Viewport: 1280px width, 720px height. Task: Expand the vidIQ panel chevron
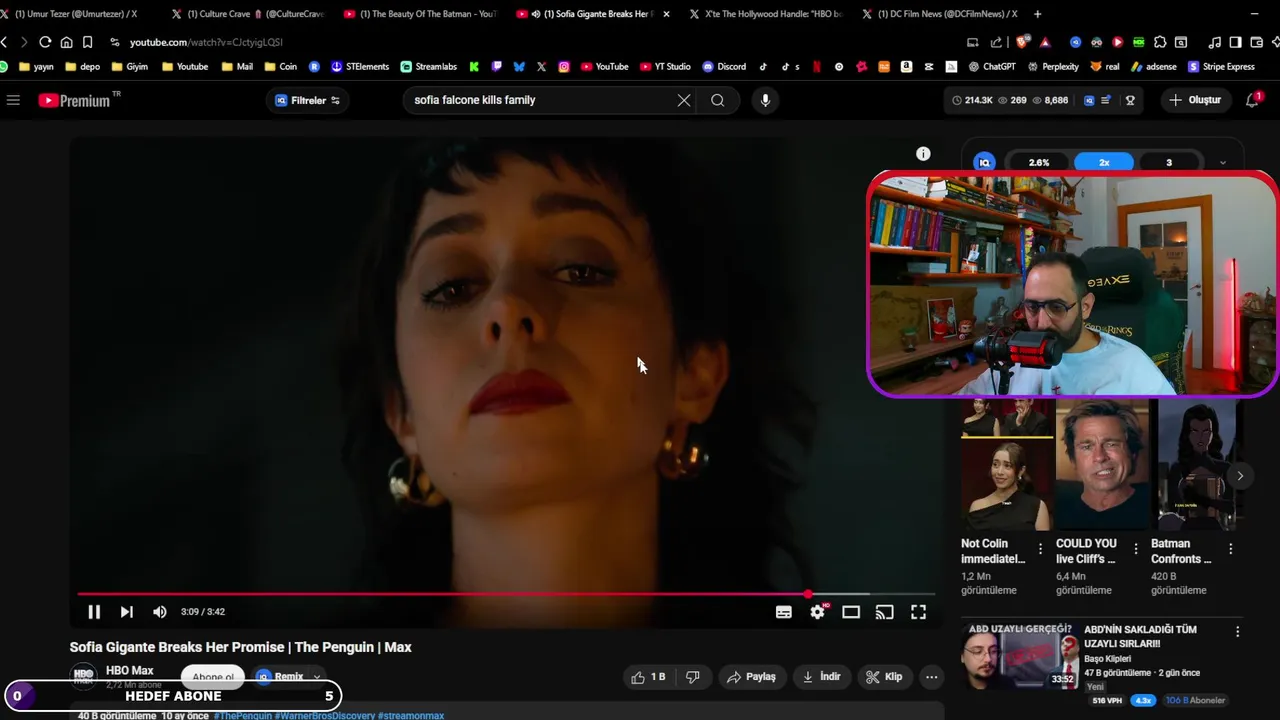coord(1222,162)
